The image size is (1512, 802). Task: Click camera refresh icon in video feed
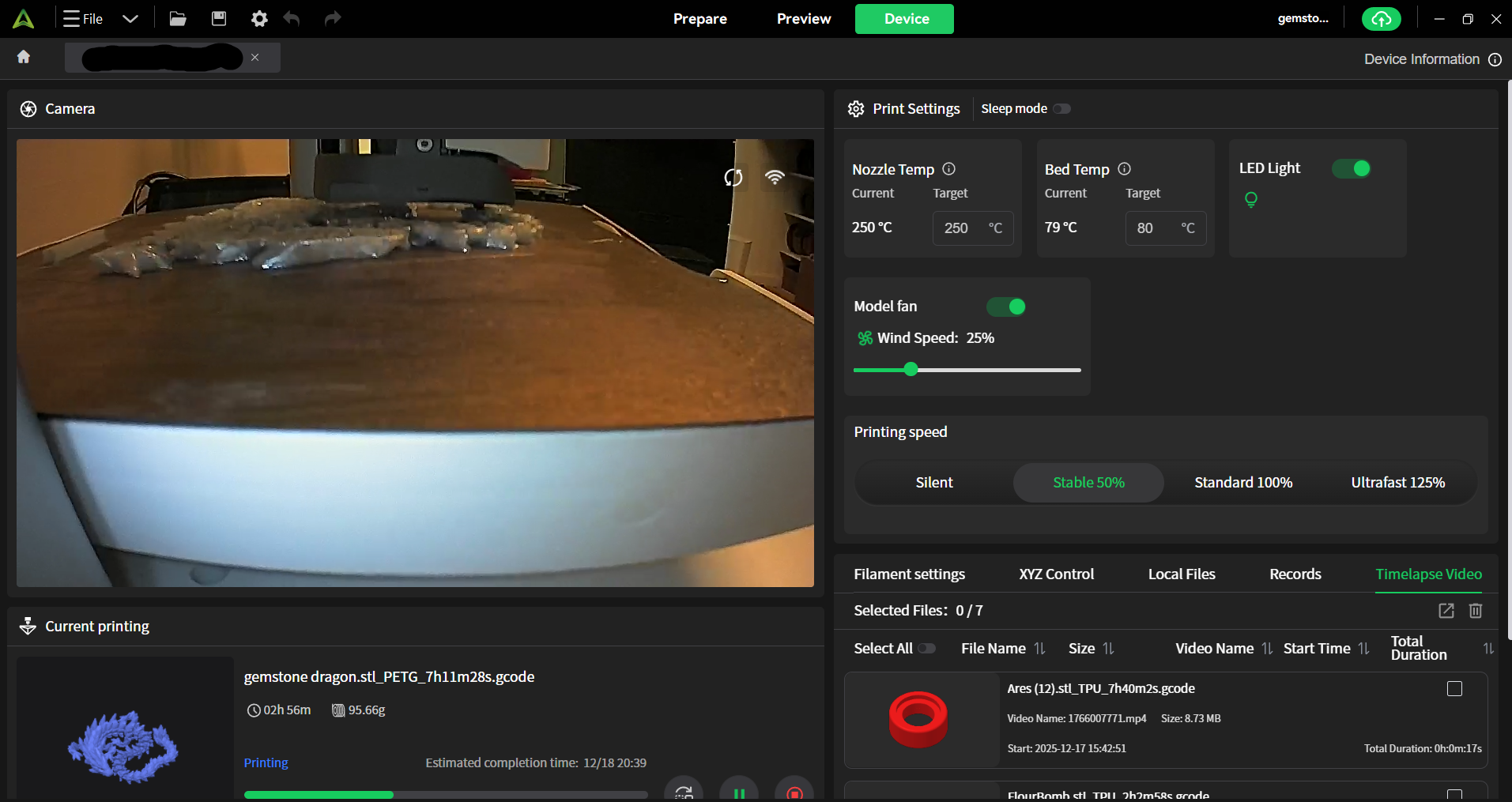pos(733,178)
